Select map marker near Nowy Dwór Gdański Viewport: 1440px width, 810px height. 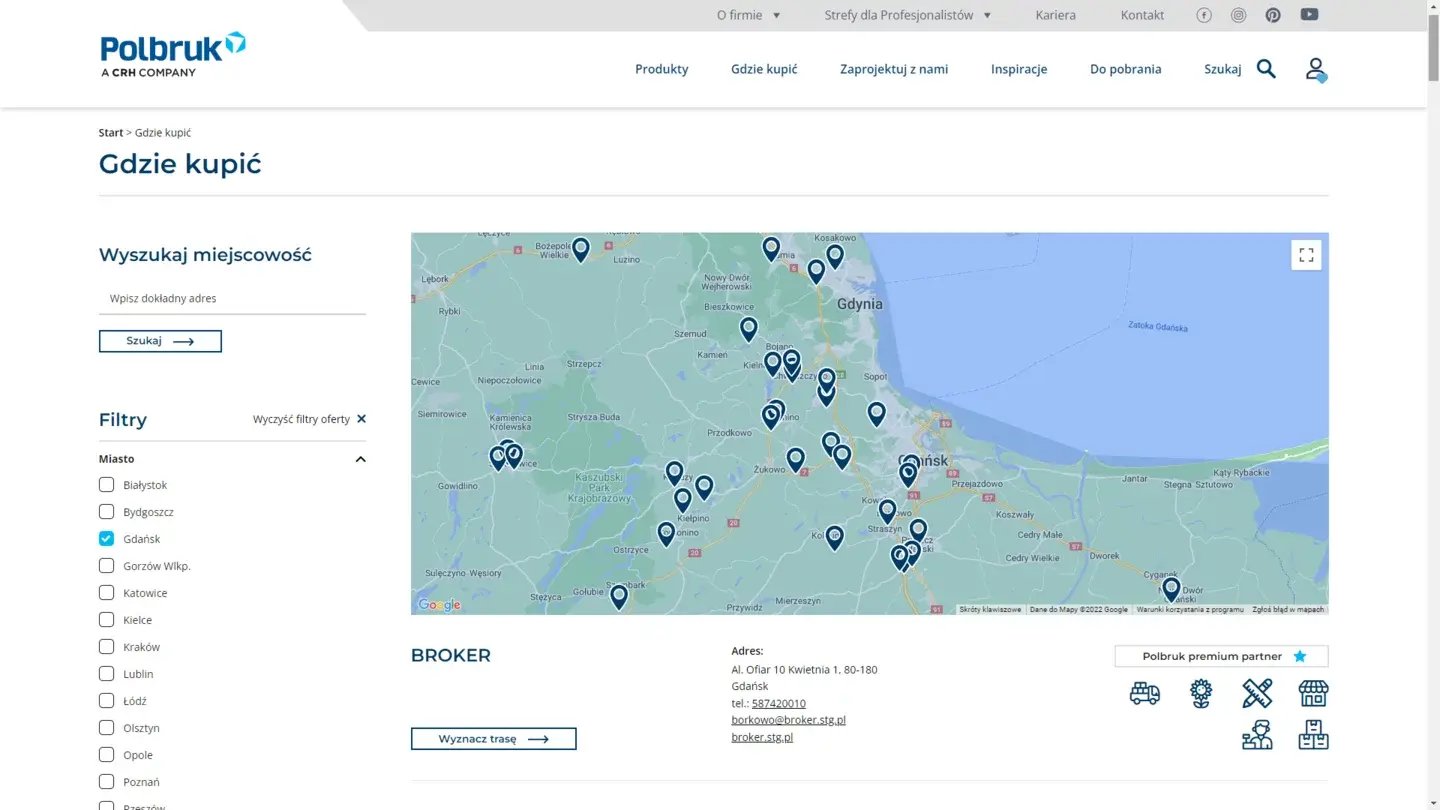1171,589
